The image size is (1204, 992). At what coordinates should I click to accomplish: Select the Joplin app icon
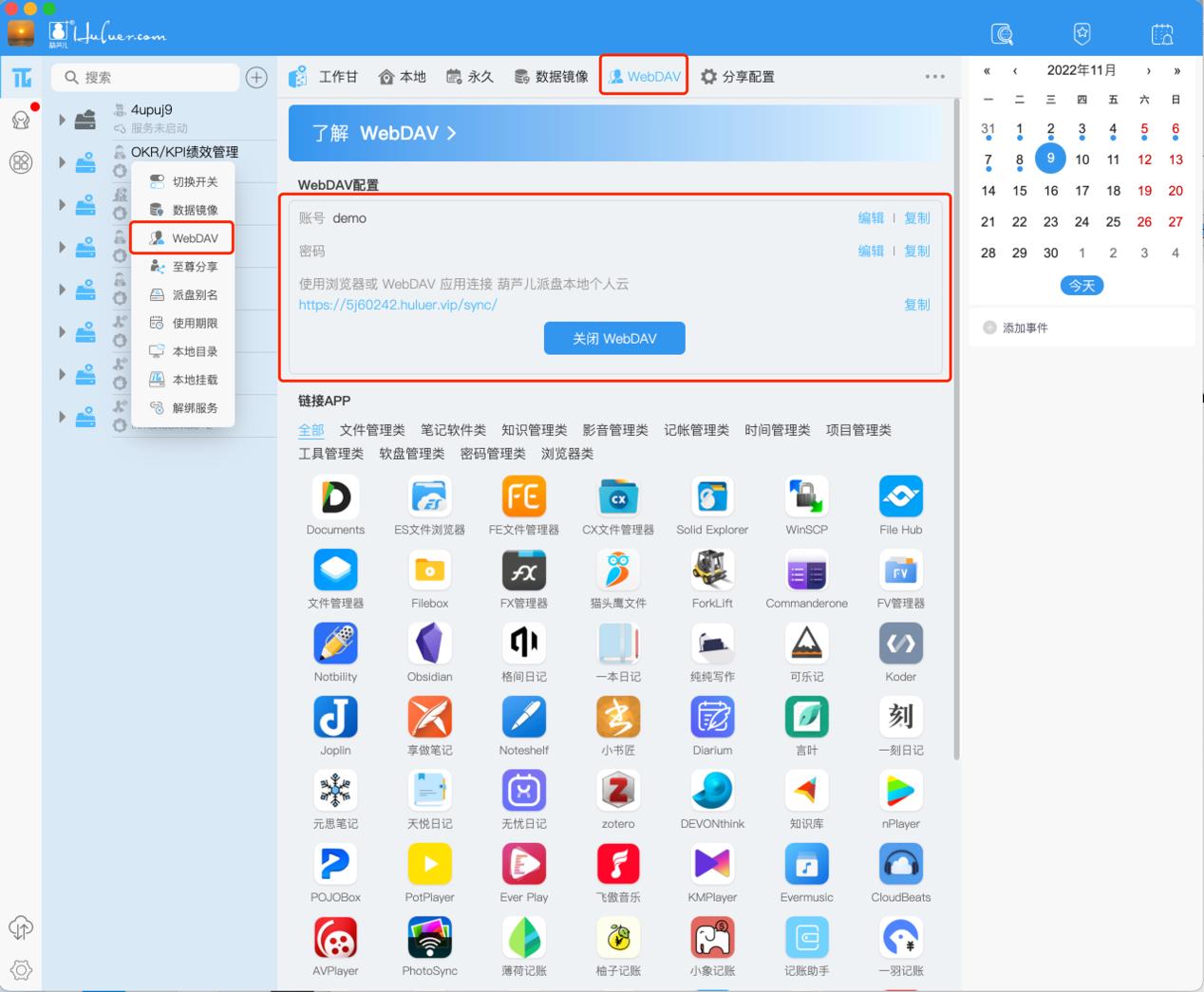click(335, 717)
